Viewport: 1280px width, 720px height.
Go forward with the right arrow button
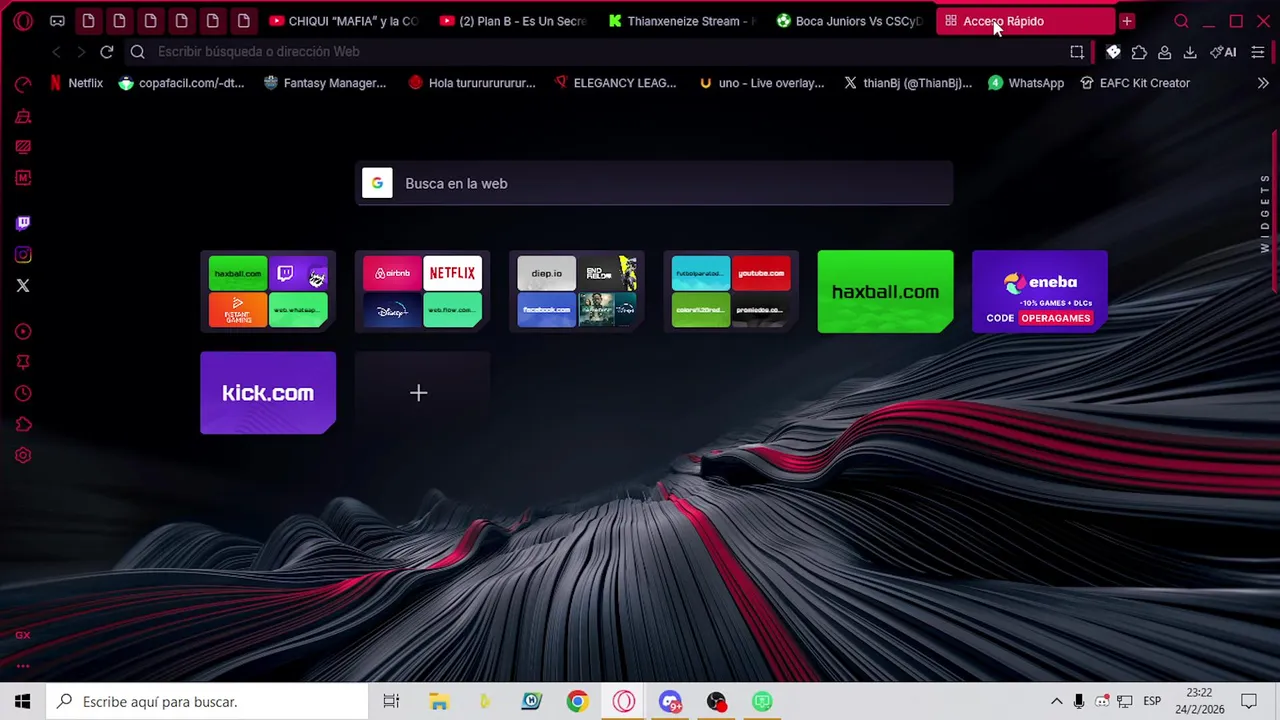pos(81,52)
